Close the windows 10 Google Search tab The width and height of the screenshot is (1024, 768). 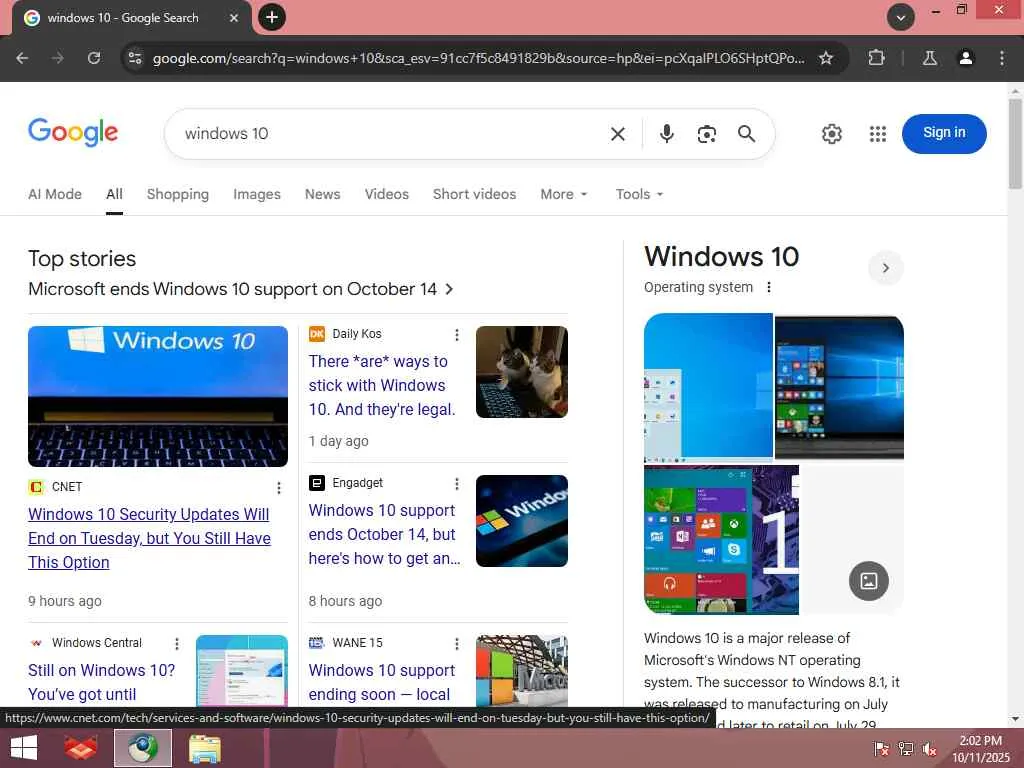(234, 18)
